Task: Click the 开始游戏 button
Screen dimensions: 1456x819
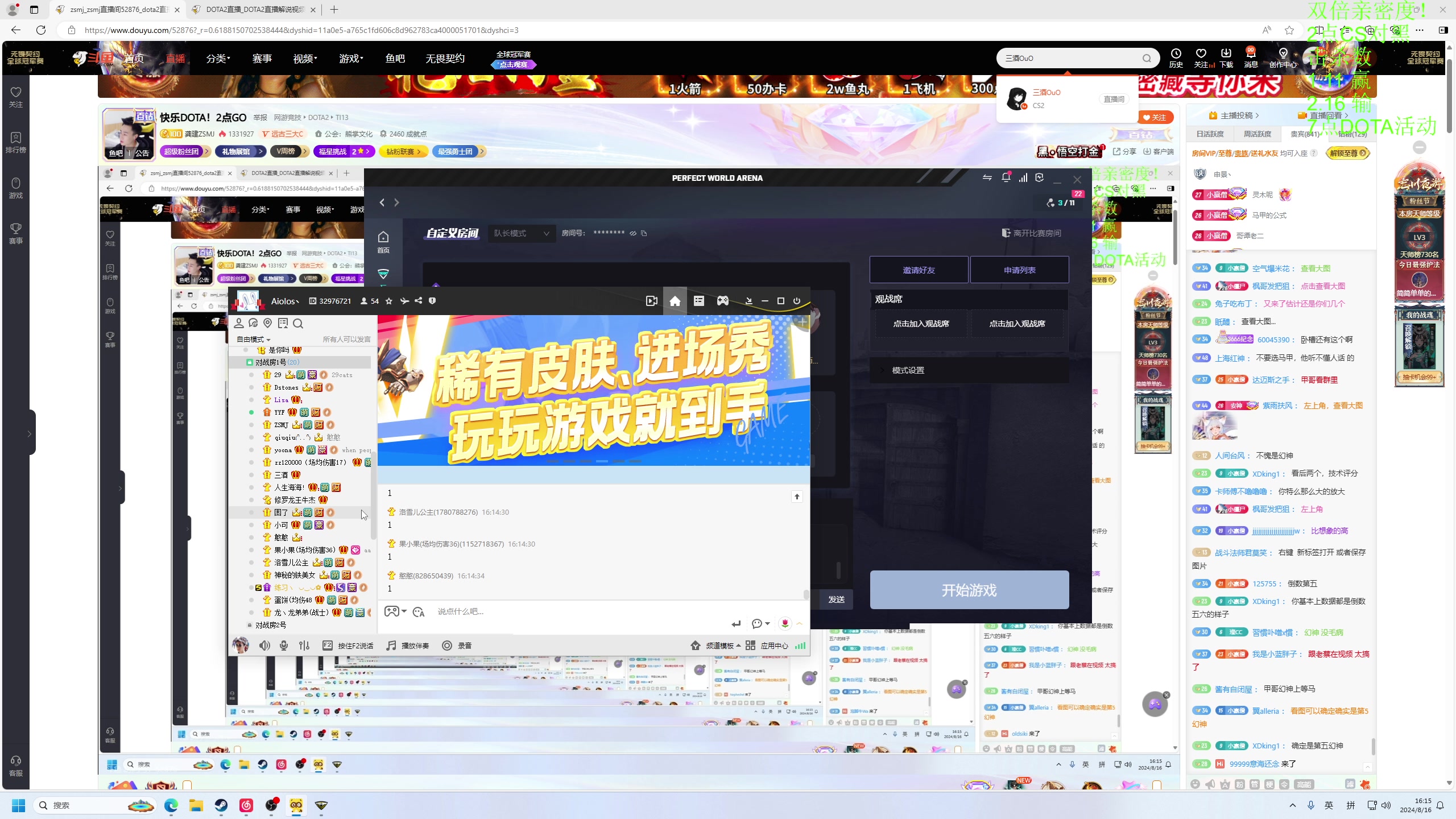Action: coord(969,590)
